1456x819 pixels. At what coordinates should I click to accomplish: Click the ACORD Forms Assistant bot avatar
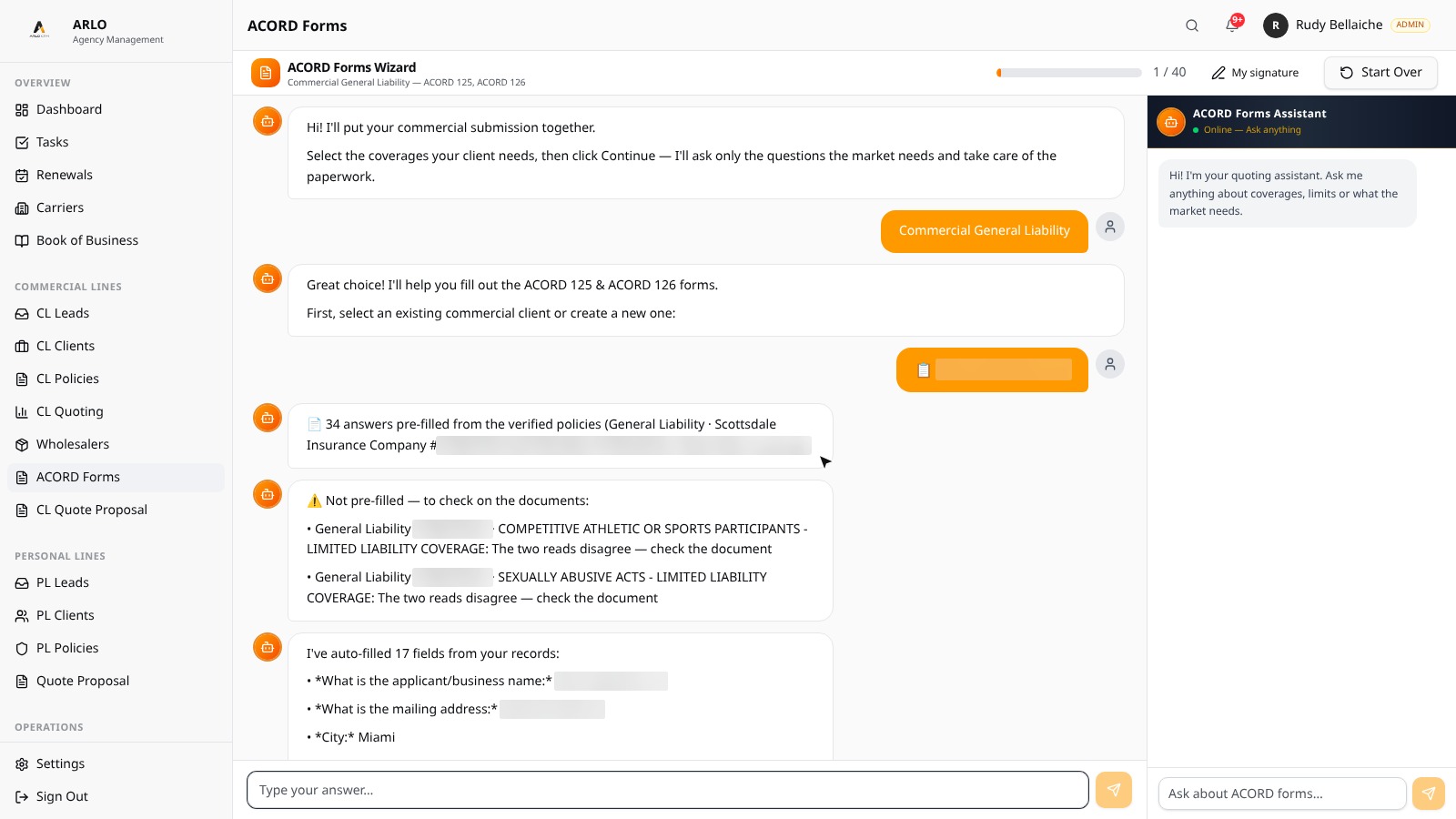tap(1171, 121)
